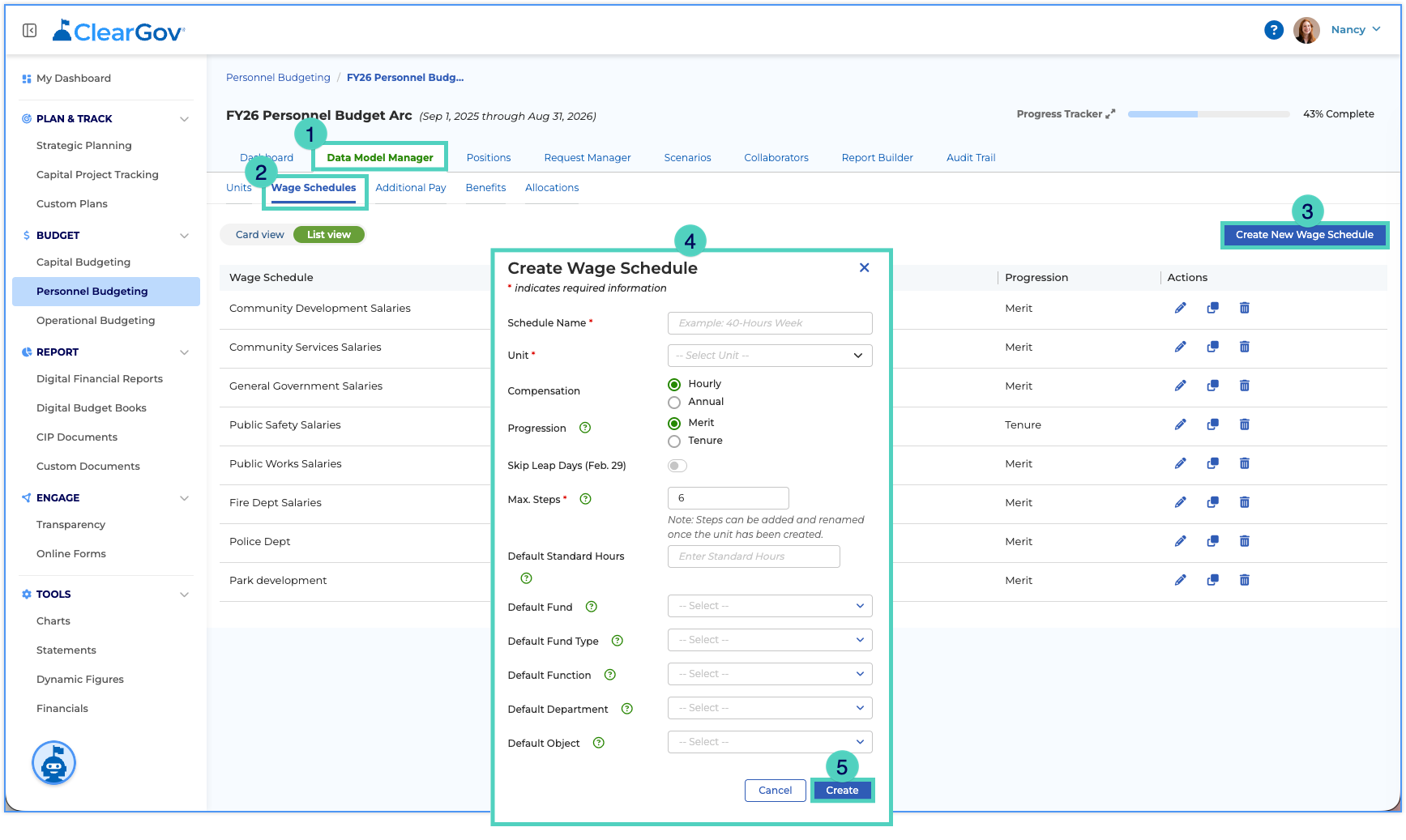Image resolution: width=1406 pixels, height=840 pixels.
Task: Open the Benefits sub-tab
Action: pyautogui.click(x=485, y=188)
